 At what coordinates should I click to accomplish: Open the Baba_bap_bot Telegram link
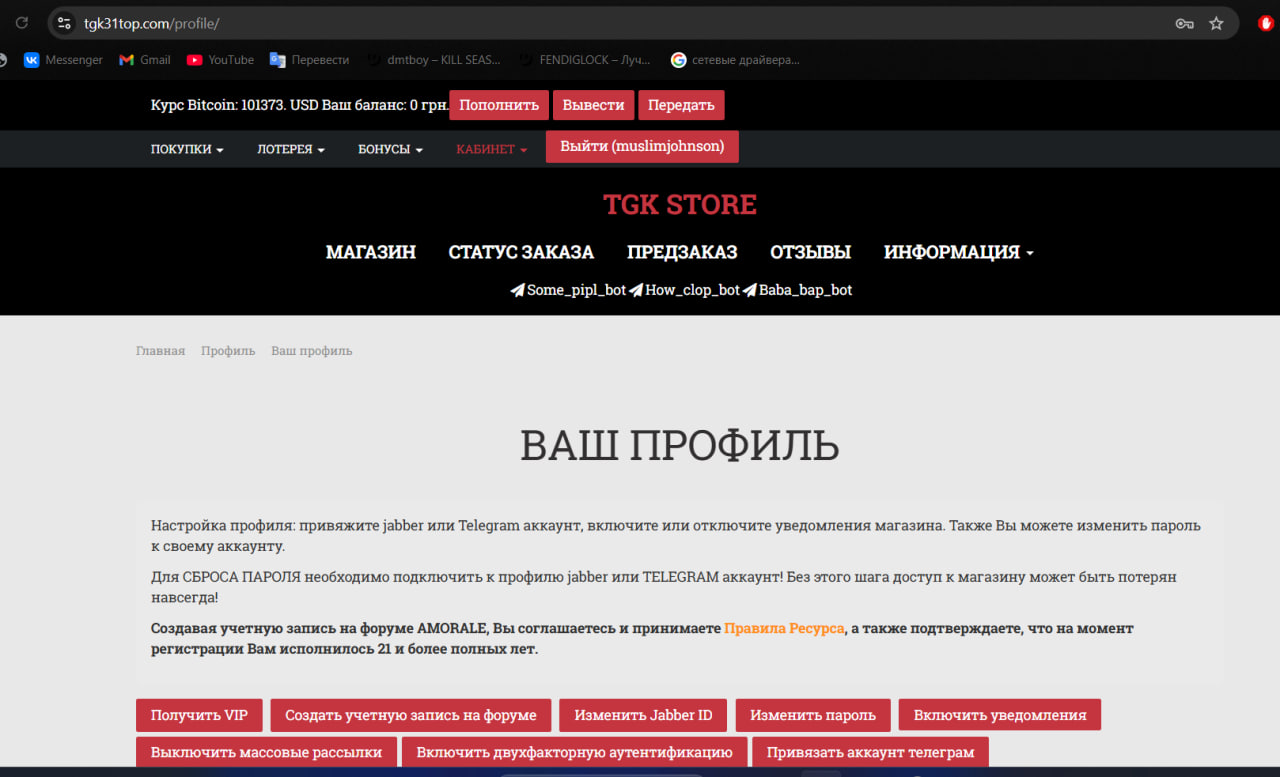[x=798, y=290]
